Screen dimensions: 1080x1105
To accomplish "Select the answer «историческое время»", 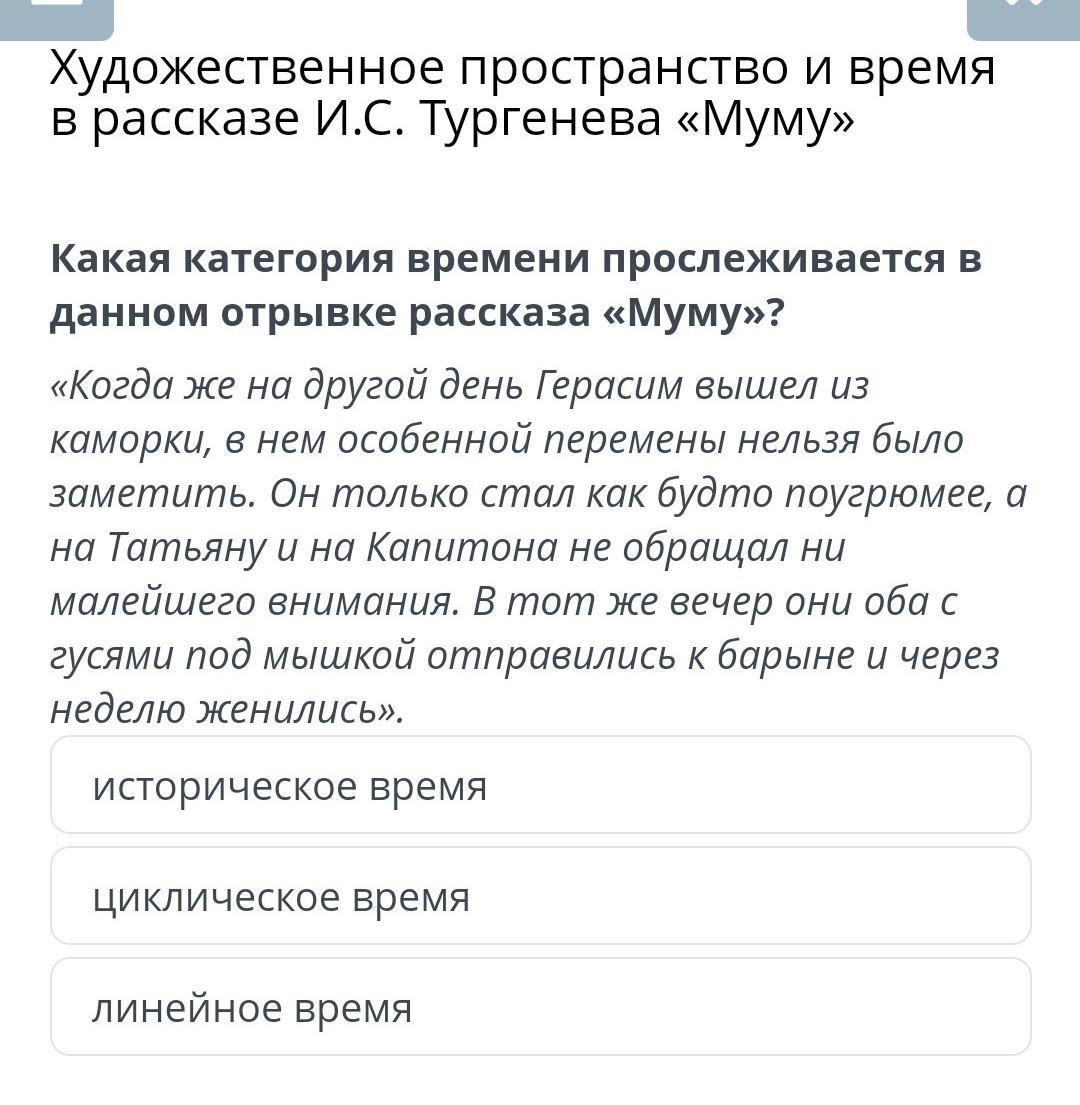I will [540, 784].
